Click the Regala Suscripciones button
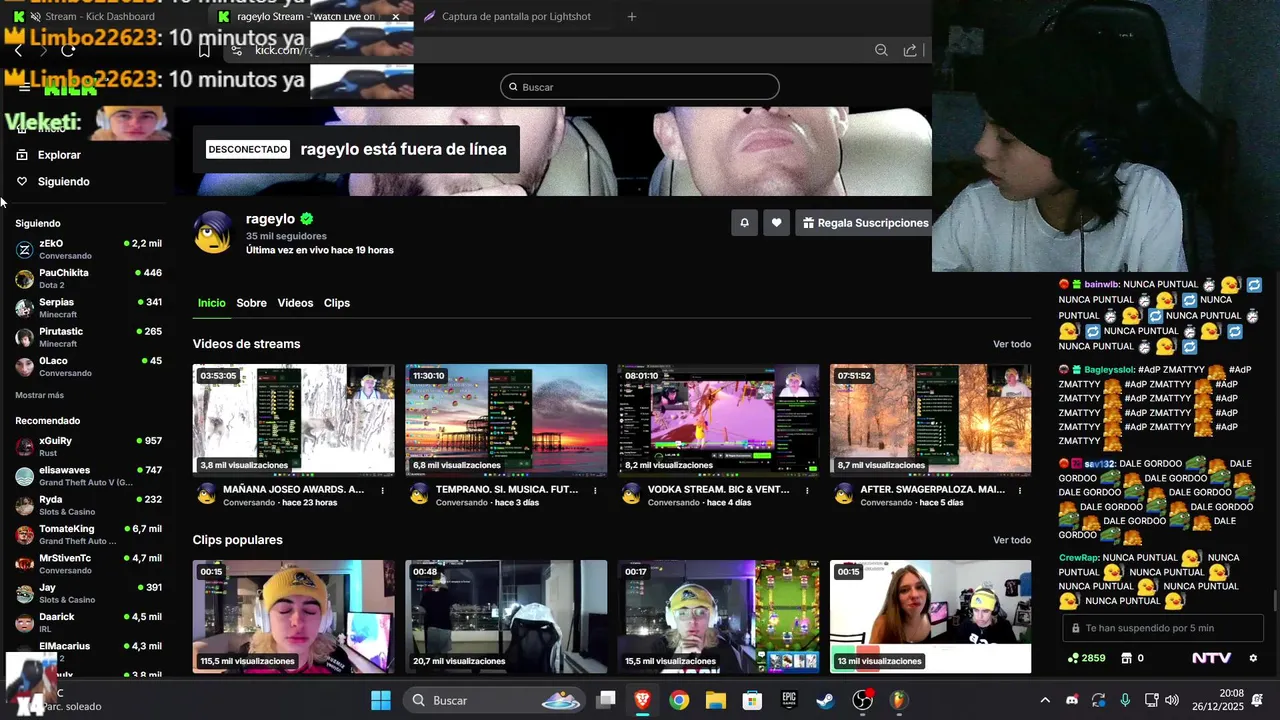This screenshot has width=1280, height=720. click(x=865, y=223)
